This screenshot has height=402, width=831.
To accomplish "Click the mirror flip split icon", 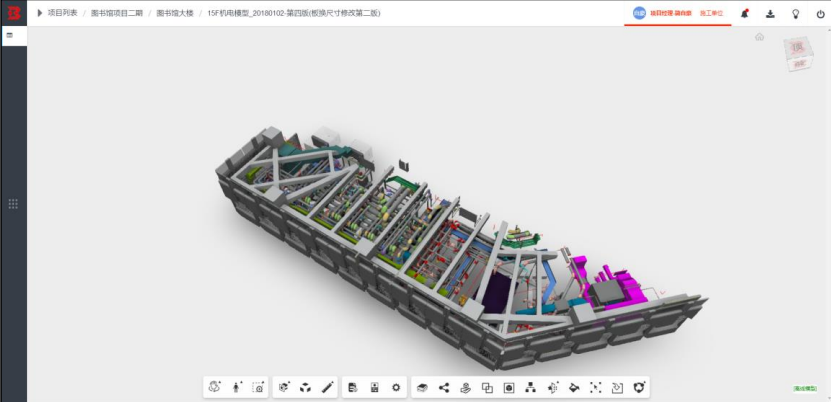I will [552, 388].
